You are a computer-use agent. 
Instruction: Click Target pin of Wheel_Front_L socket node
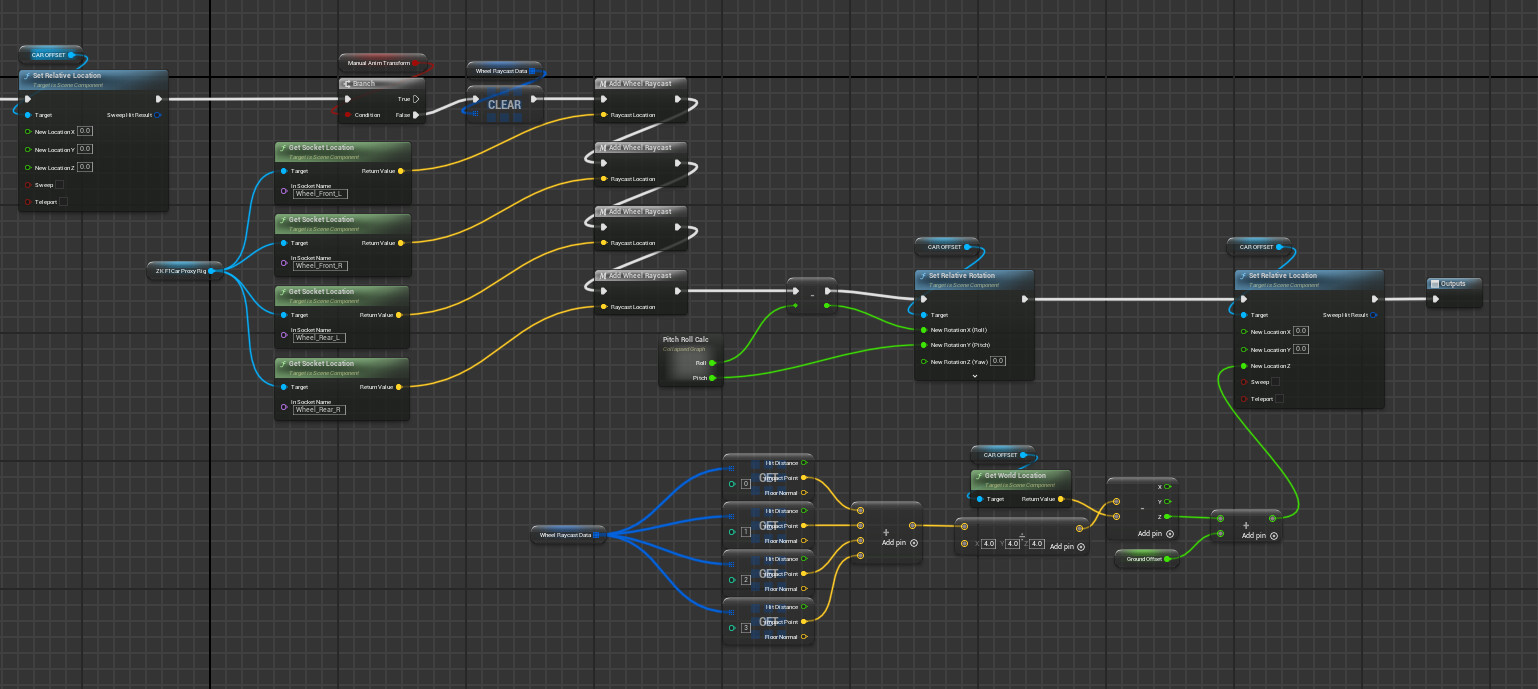pyautogui.click(x=283, y=171)
